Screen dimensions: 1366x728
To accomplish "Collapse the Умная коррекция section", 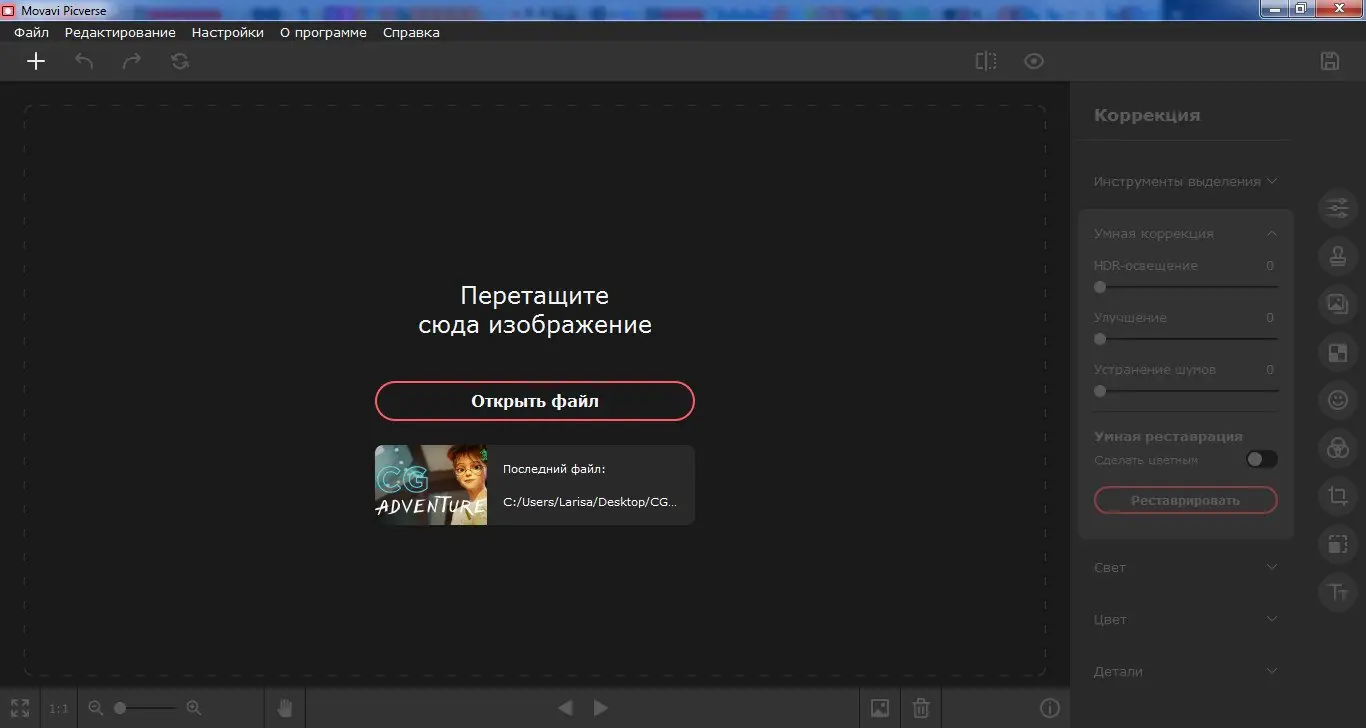I will 1271,232.
